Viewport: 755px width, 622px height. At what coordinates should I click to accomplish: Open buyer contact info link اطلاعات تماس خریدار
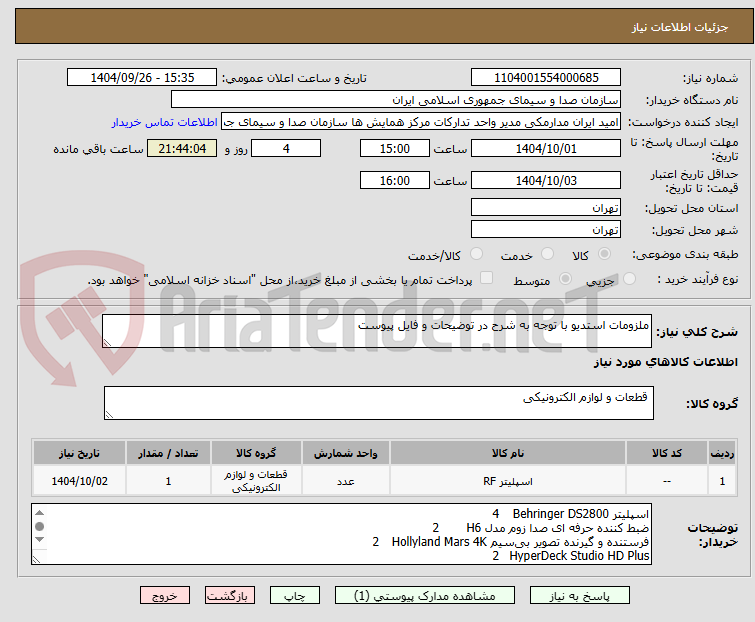point(165,122)
